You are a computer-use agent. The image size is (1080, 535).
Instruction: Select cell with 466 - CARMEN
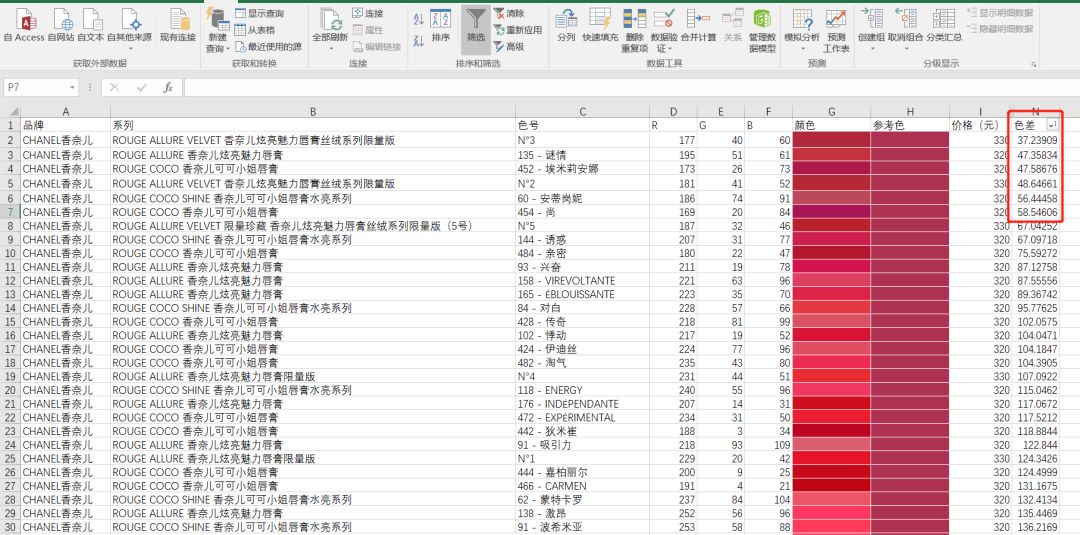(x=583, y=485)
